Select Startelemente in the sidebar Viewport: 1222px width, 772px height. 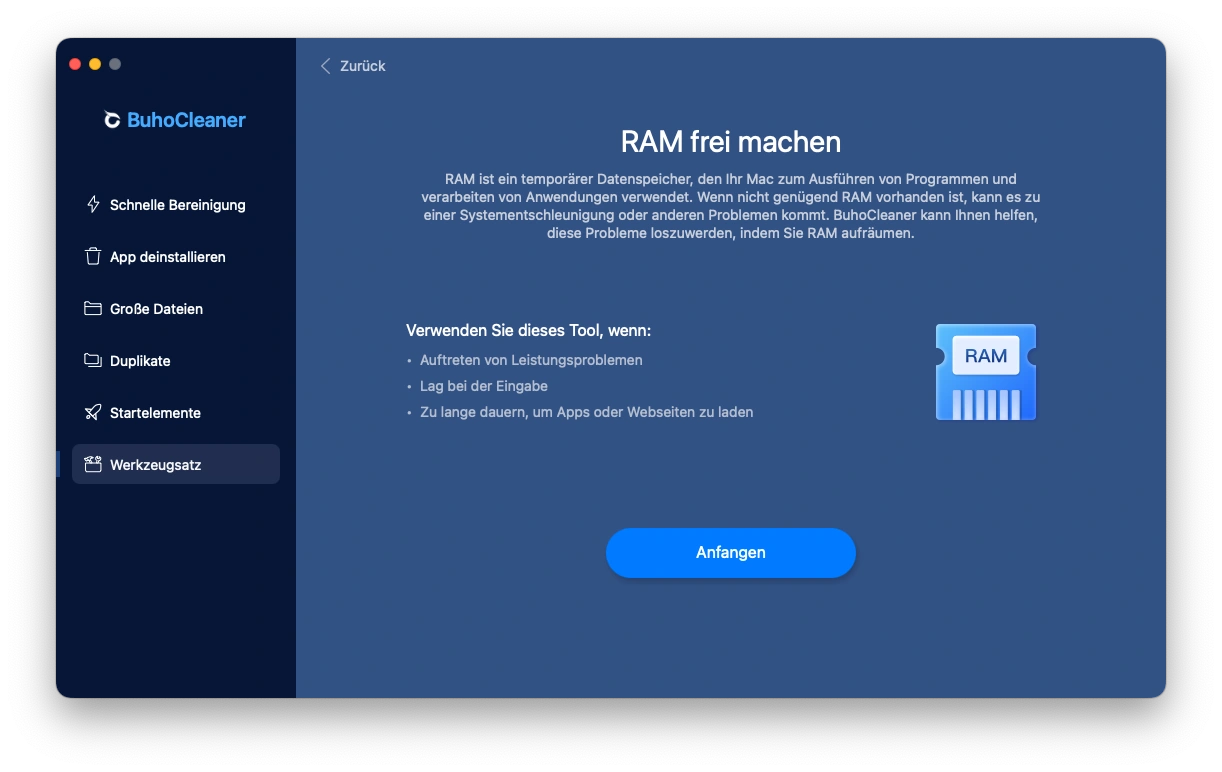[x=176, y=413]
